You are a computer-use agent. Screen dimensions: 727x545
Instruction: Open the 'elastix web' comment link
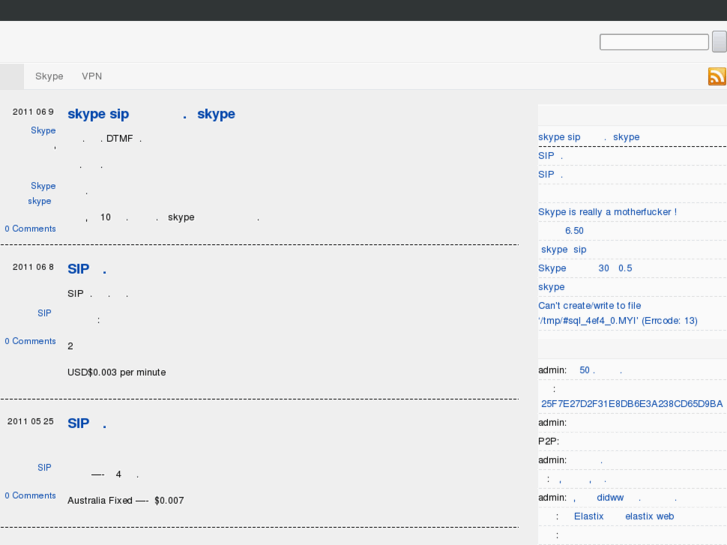[x=649, y=516]
